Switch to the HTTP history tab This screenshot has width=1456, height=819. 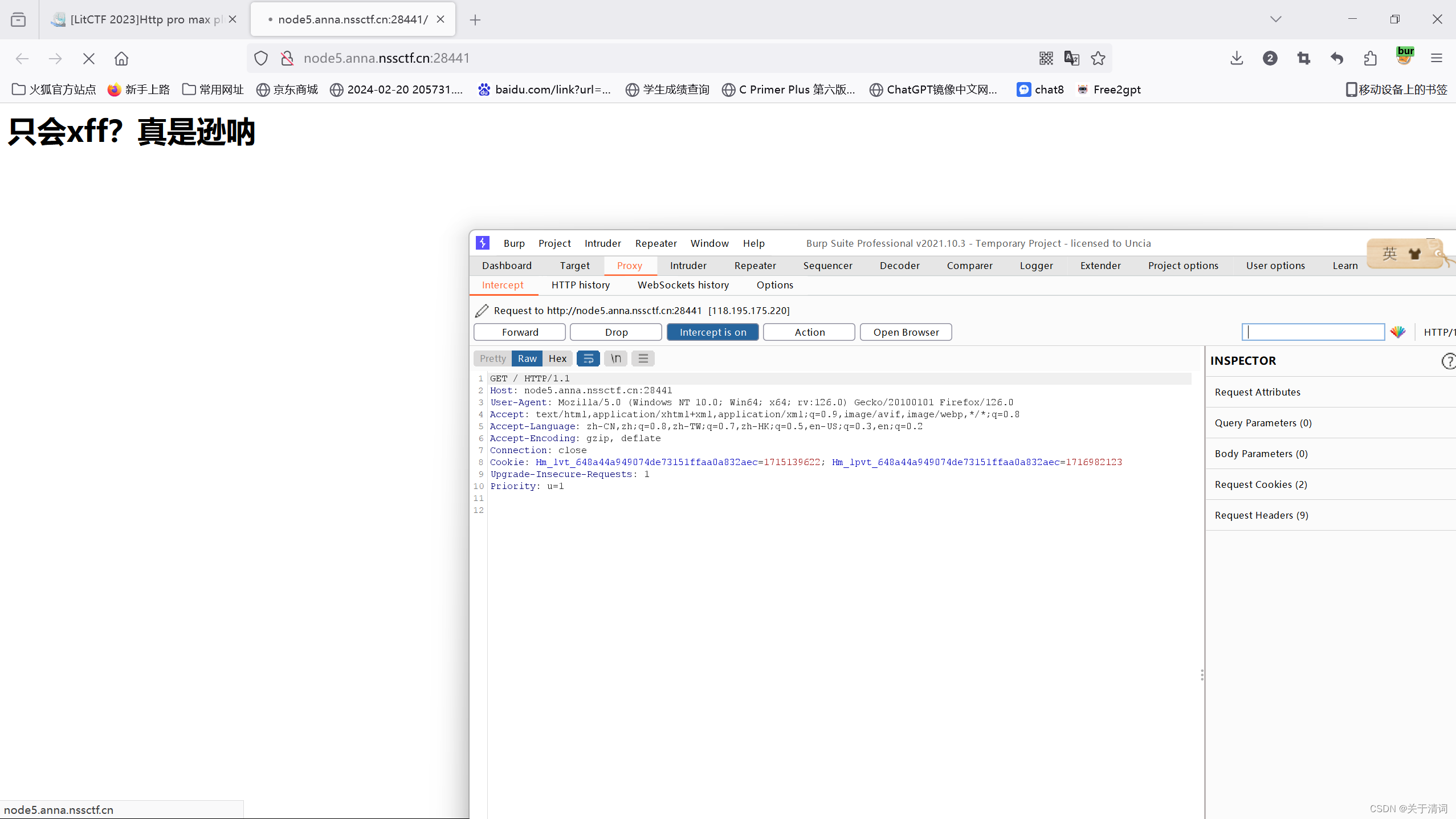pyautogui.click(x=580, y=285)
